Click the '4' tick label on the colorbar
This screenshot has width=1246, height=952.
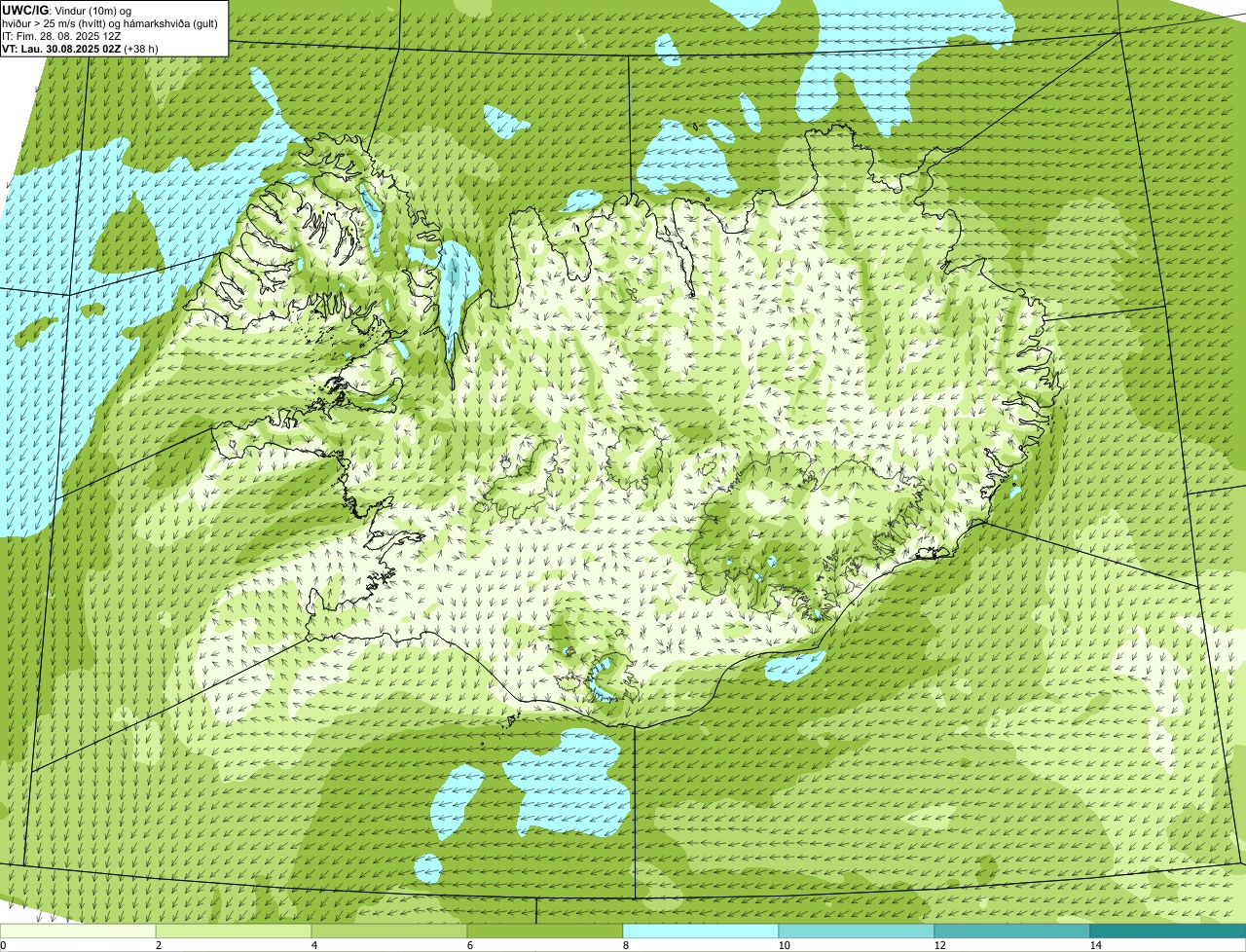pyautogui.click(x=313, y=945)
